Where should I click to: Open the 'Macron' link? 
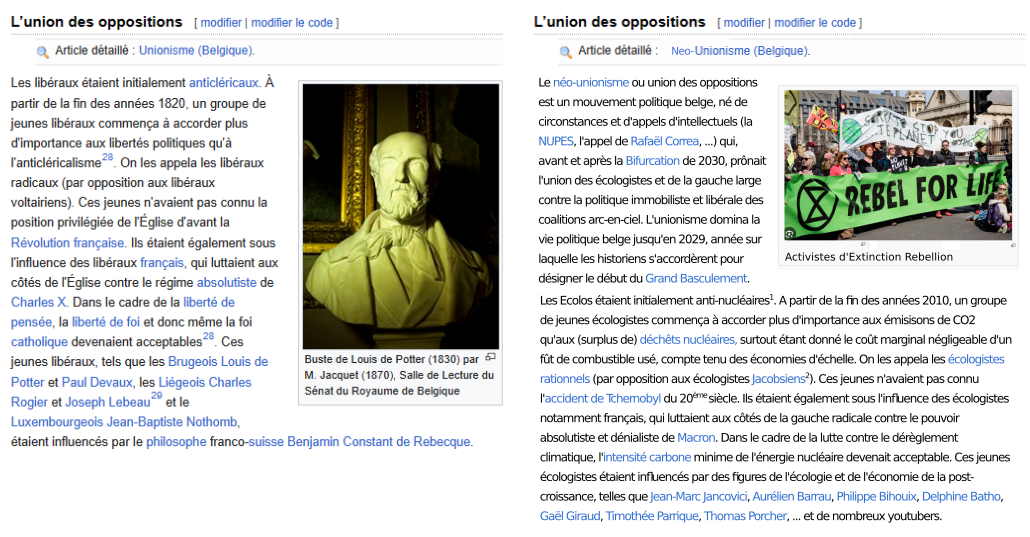tap(696, 437)
